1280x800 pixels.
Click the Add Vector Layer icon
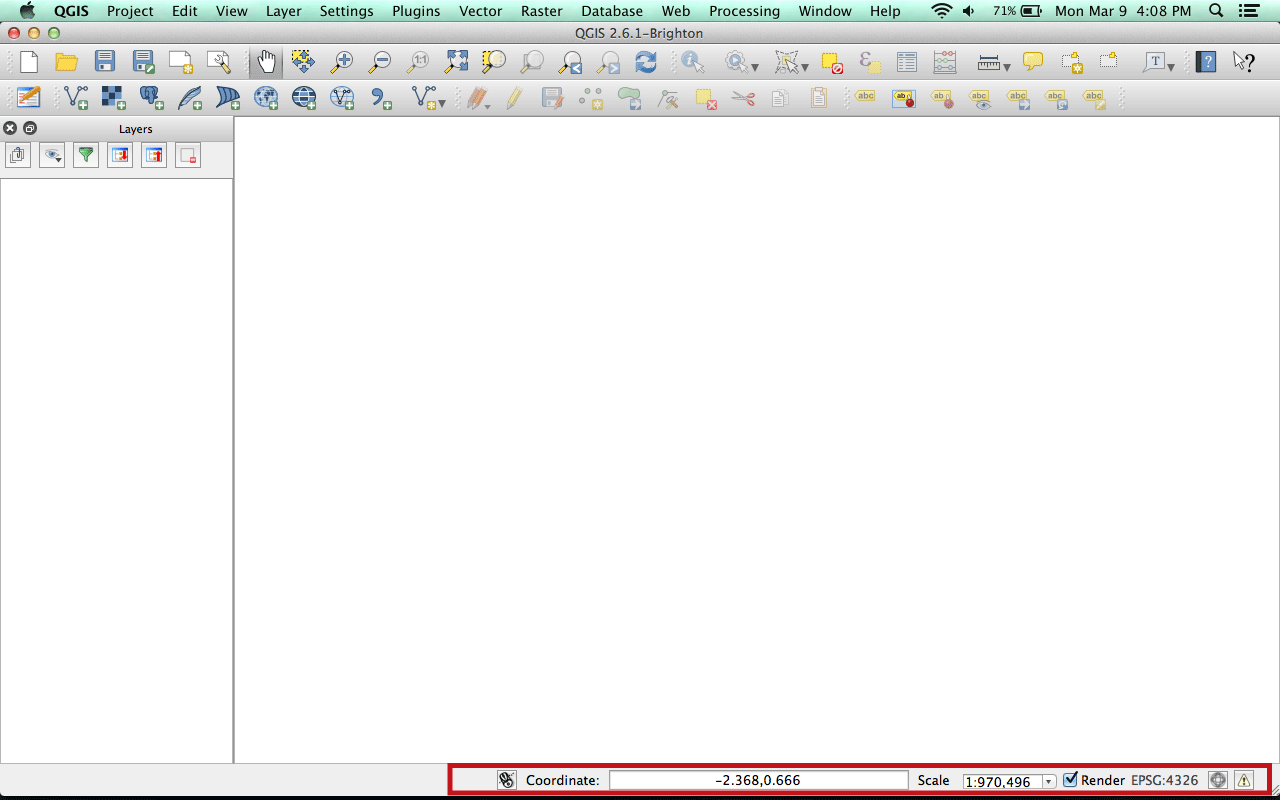point(76,98)
